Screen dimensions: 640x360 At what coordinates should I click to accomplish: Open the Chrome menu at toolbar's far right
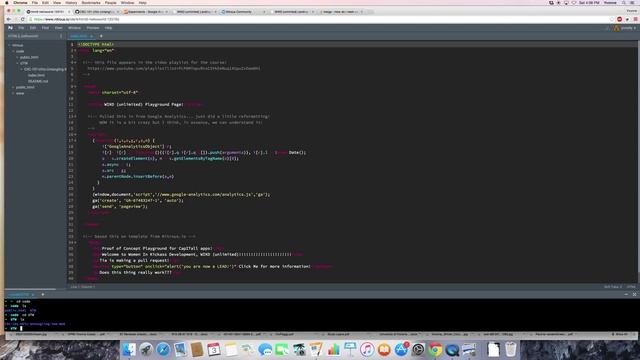tap(635, 19)
